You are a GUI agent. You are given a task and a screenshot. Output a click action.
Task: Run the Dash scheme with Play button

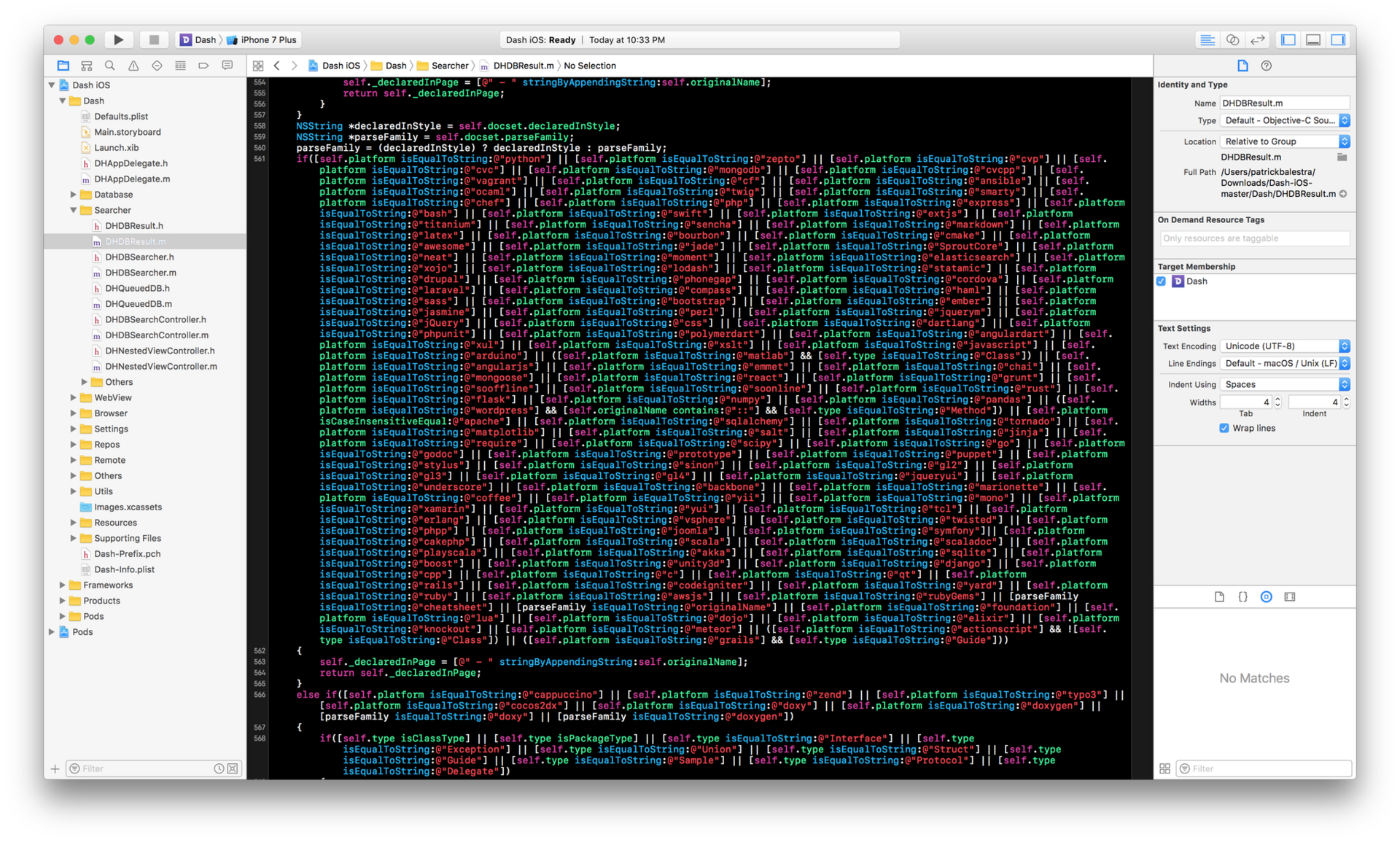(118, 39)
